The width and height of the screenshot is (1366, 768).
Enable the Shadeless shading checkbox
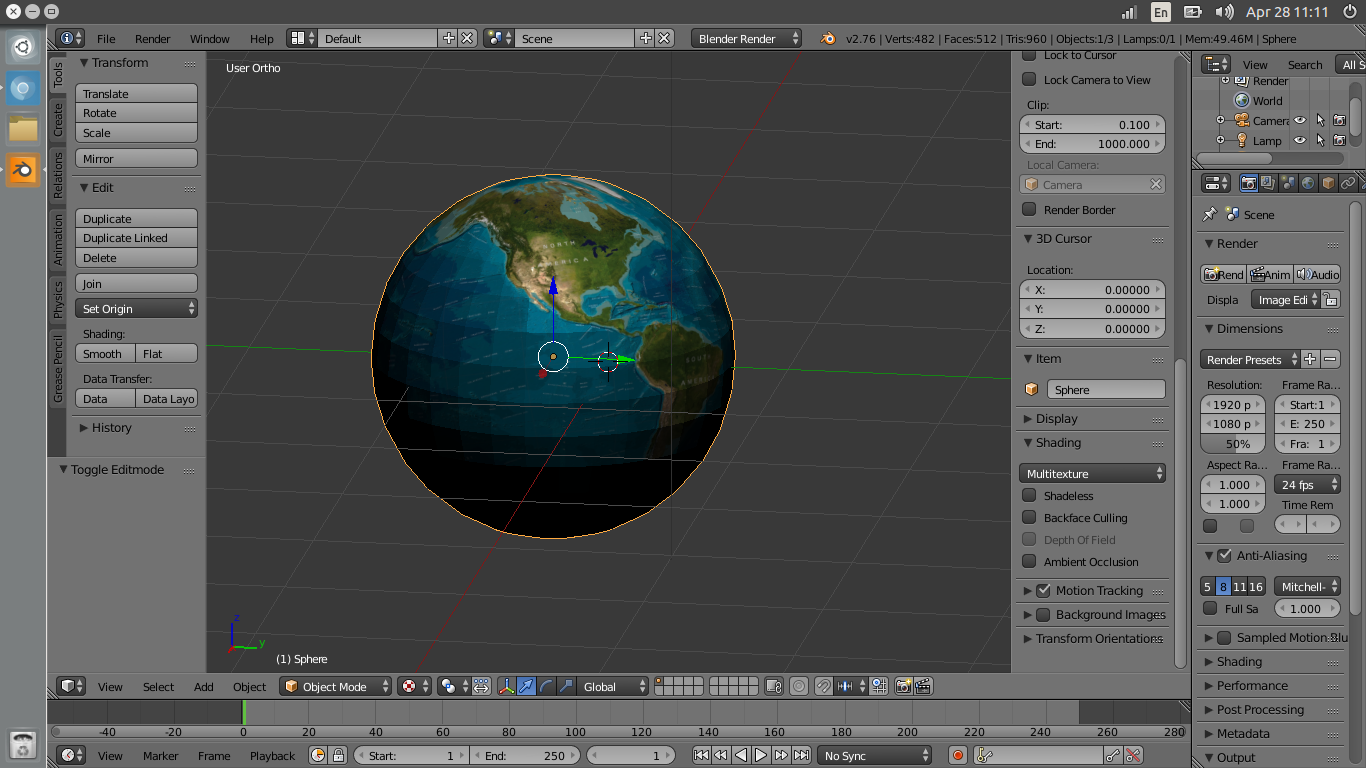pos(1029,495)
